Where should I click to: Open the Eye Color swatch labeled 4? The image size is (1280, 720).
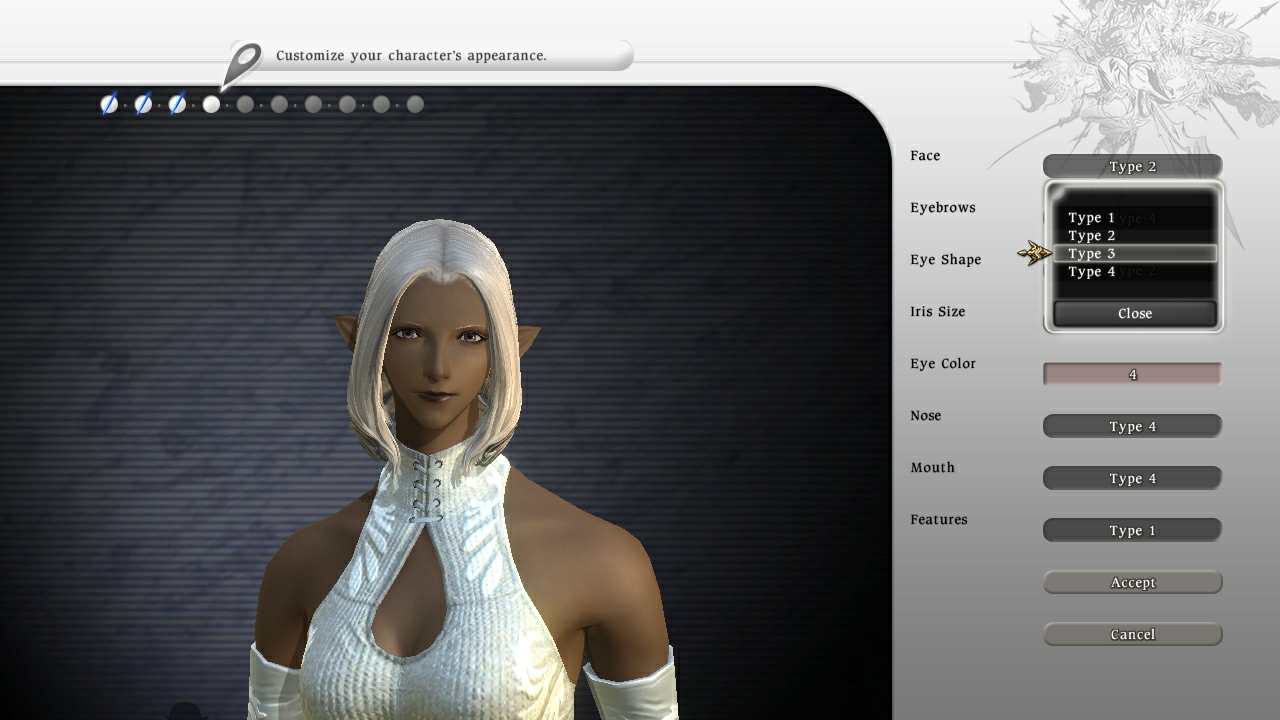tap(1132, 373)
